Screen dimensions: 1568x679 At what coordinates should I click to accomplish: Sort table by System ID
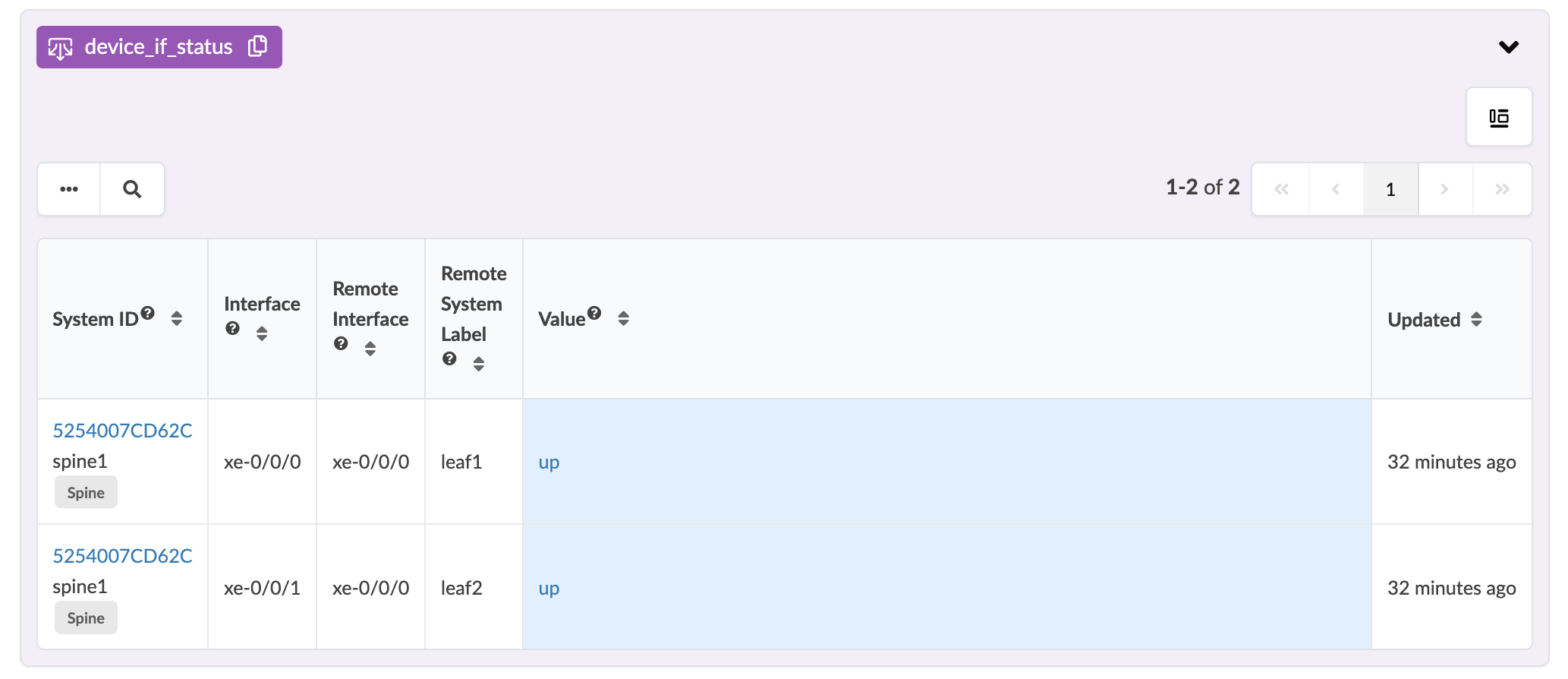(177, 319)
